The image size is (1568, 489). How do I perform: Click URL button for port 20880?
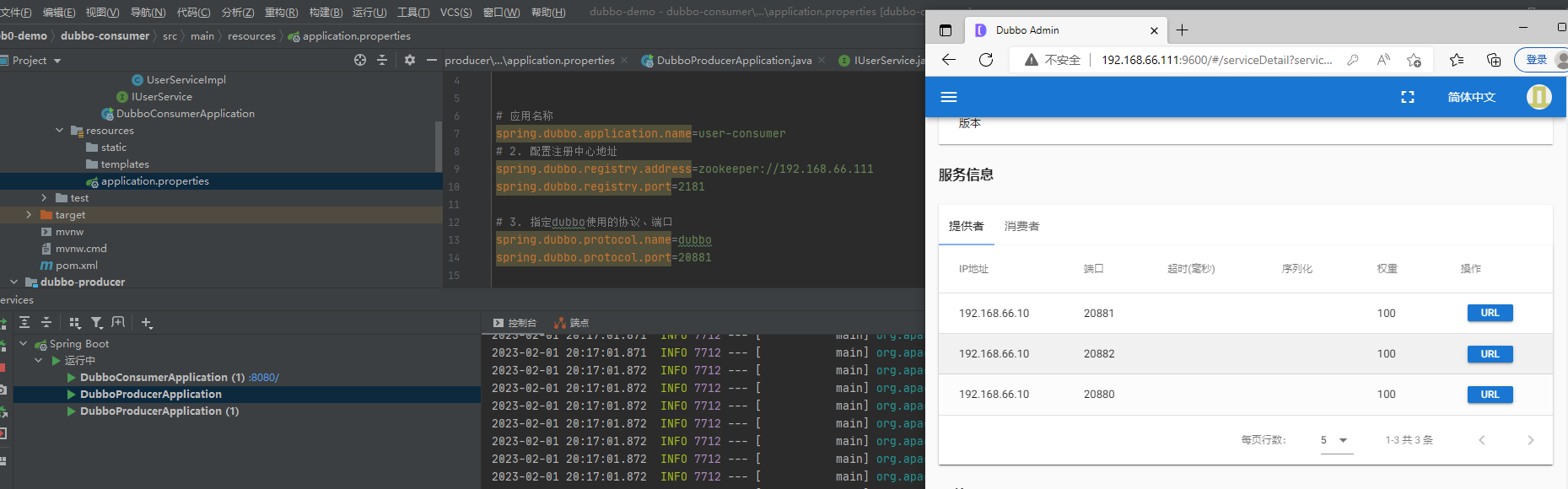click(x=1490, y=395)
